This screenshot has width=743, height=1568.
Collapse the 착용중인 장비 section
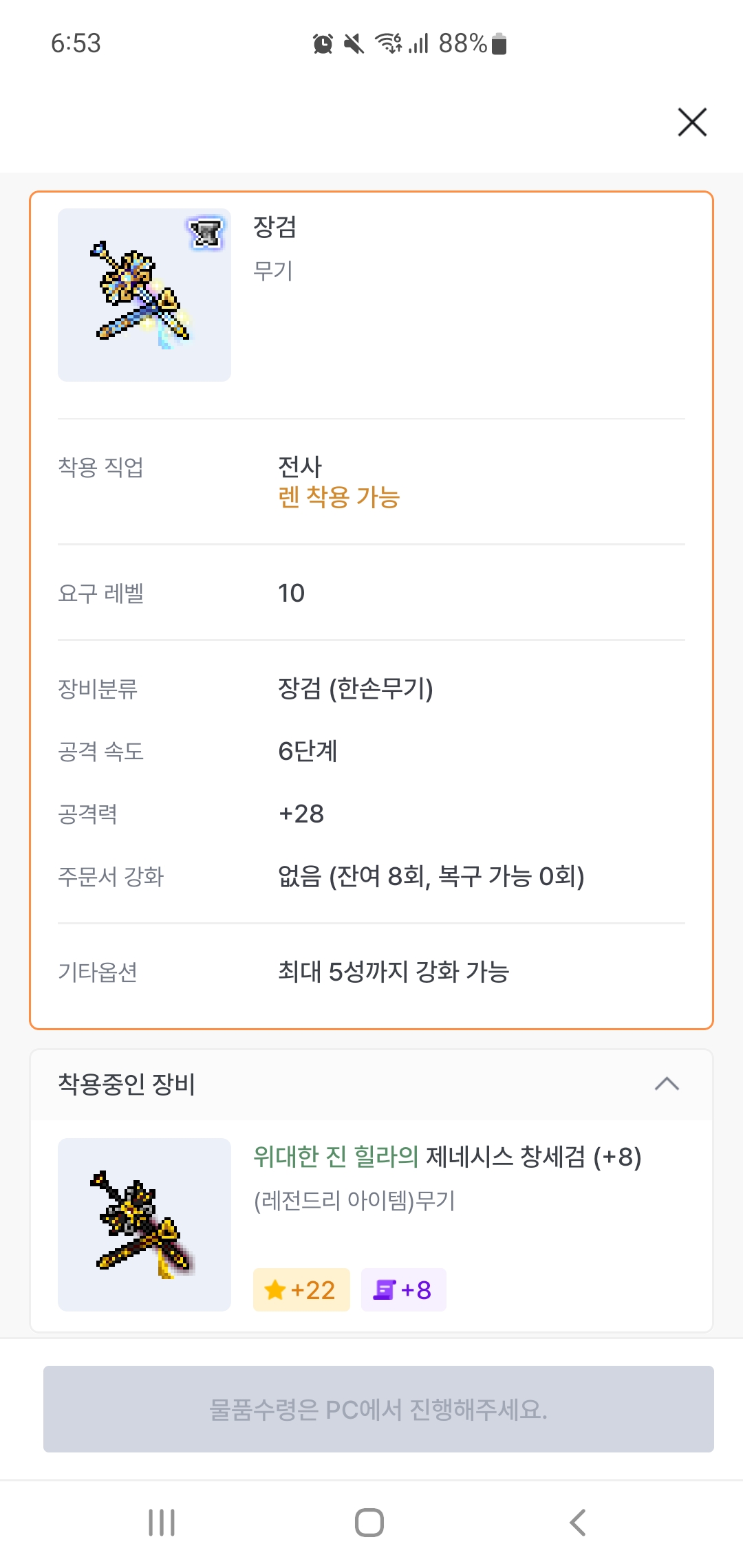pos(667,1085)
